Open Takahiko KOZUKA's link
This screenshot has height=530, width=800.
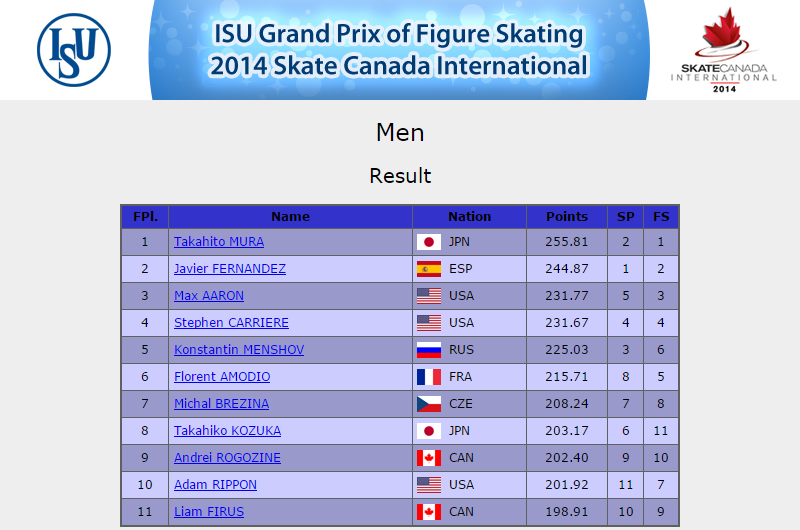pyautogui.click(x=228, y=431)
